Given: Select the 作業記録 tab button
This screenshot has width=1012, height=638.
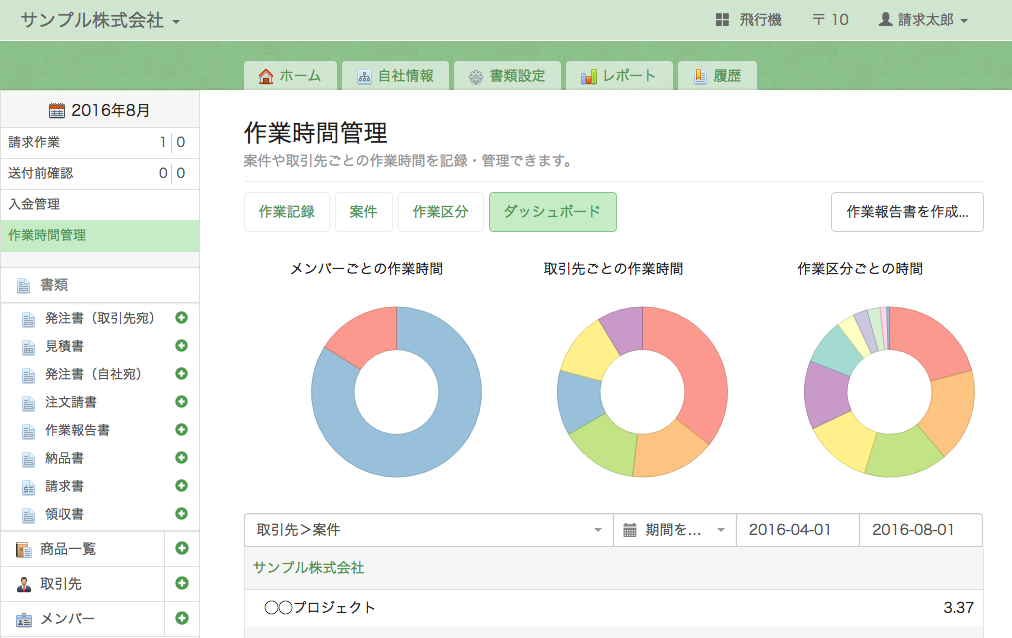Looking at the screenshot, I should (x=286, y=212).
